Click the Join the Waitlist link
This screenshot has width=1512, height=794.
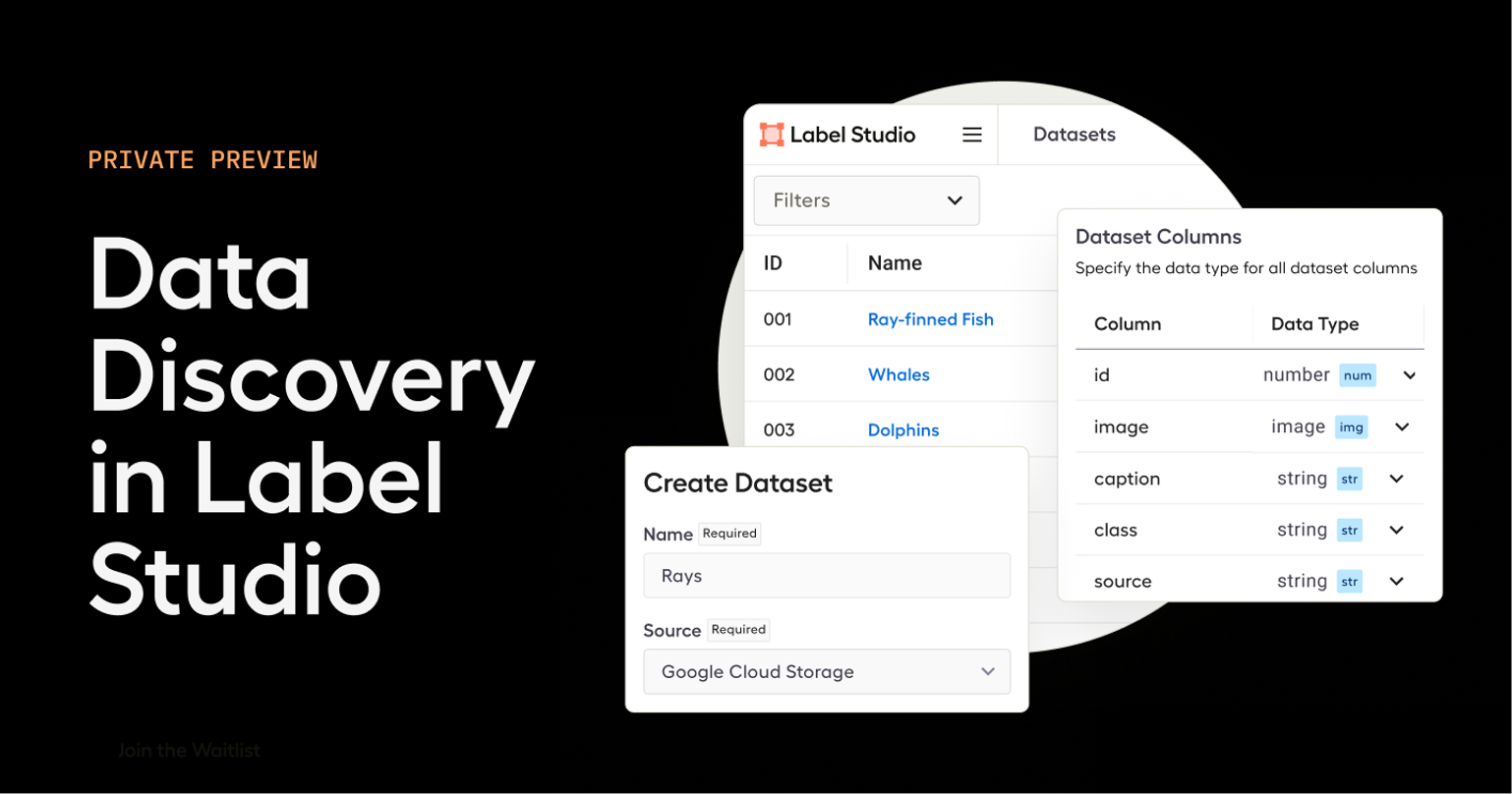(189, 750)
